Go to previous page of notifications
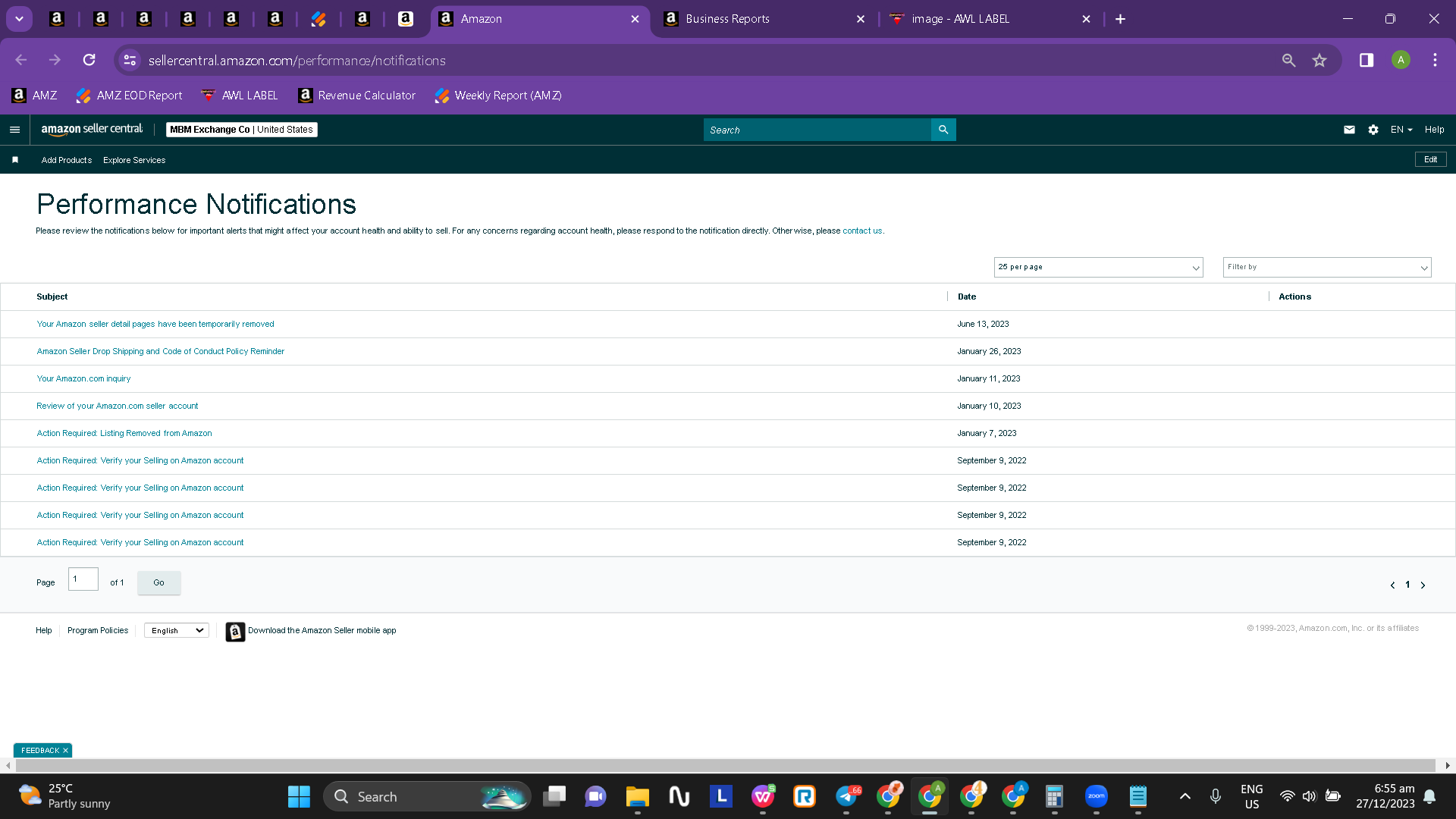The width and height of the screenshot is (1456, 819). tap(1392, 585)
